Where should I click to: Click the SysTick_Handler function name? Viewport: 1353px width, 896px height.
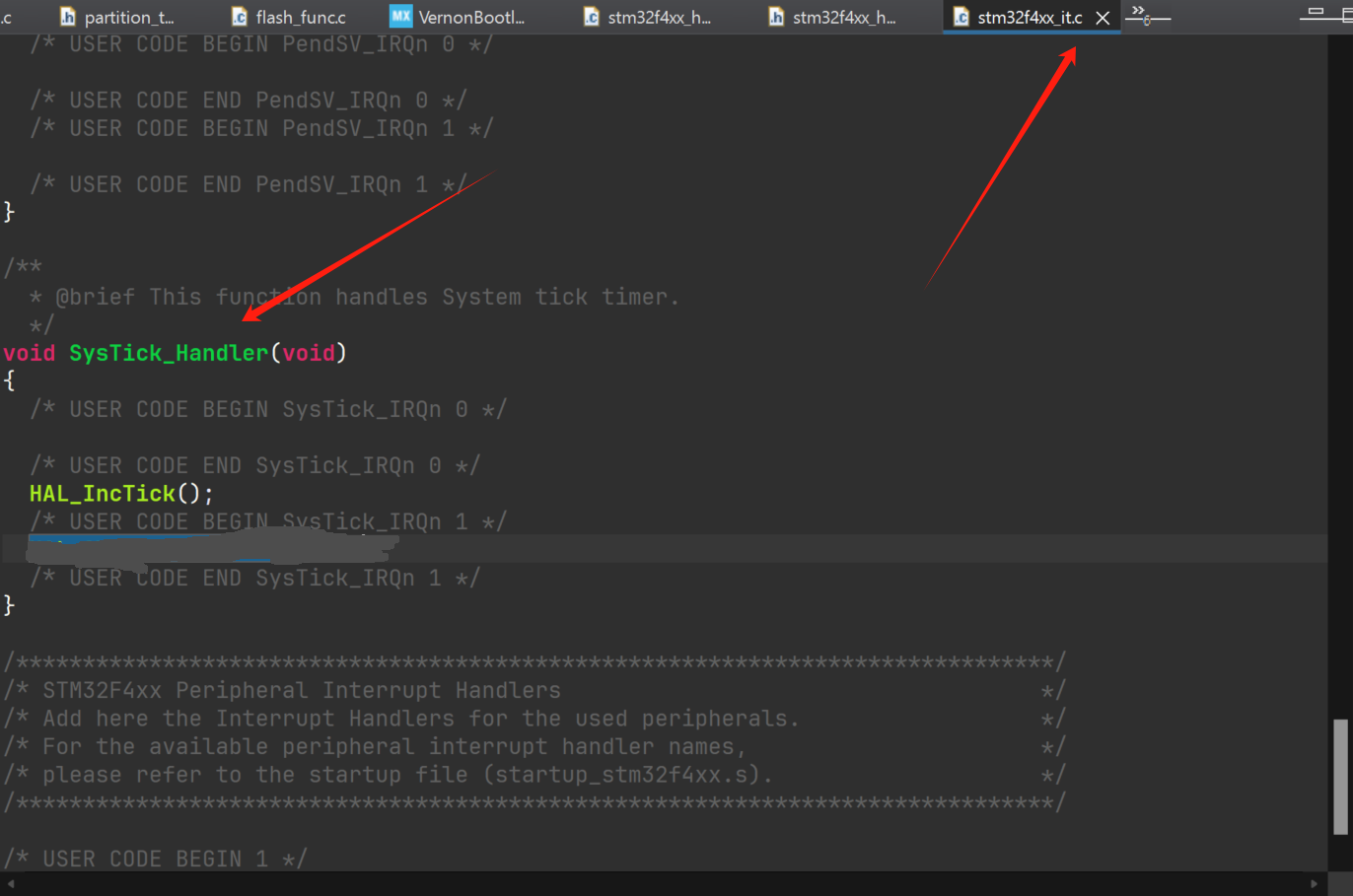(169, 353)
